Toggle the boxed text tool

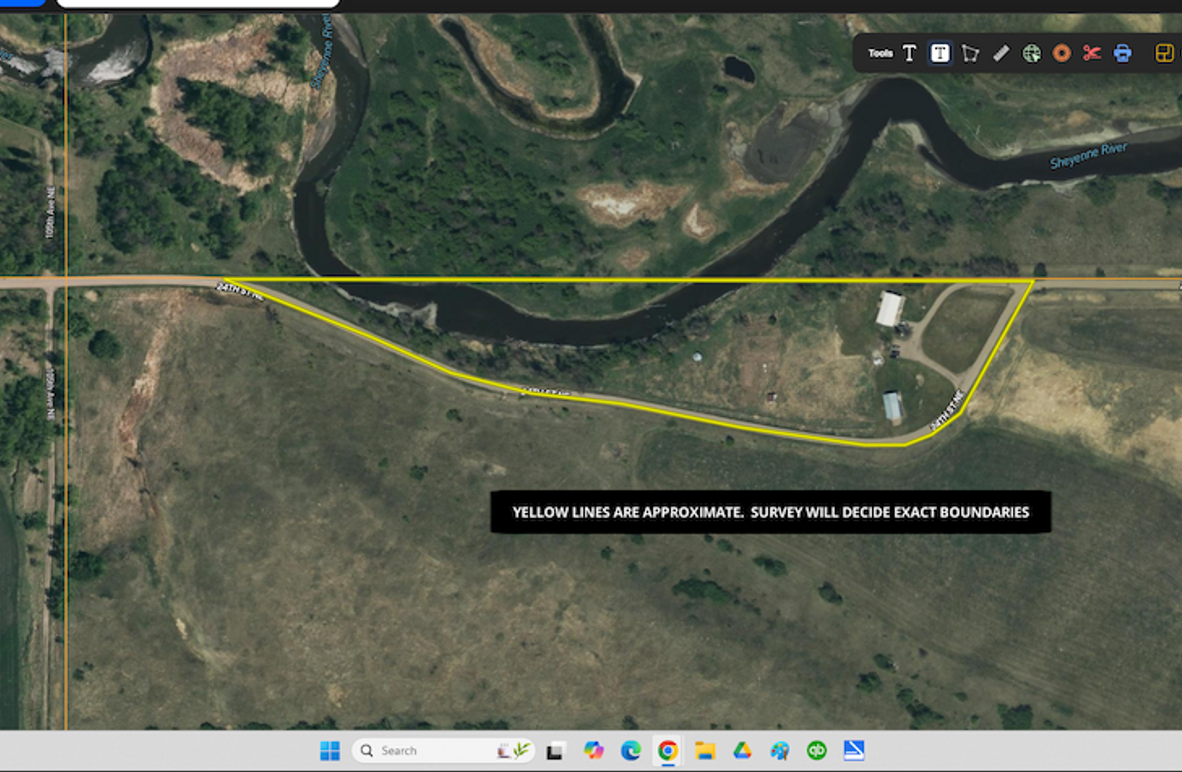pos(940,54)
